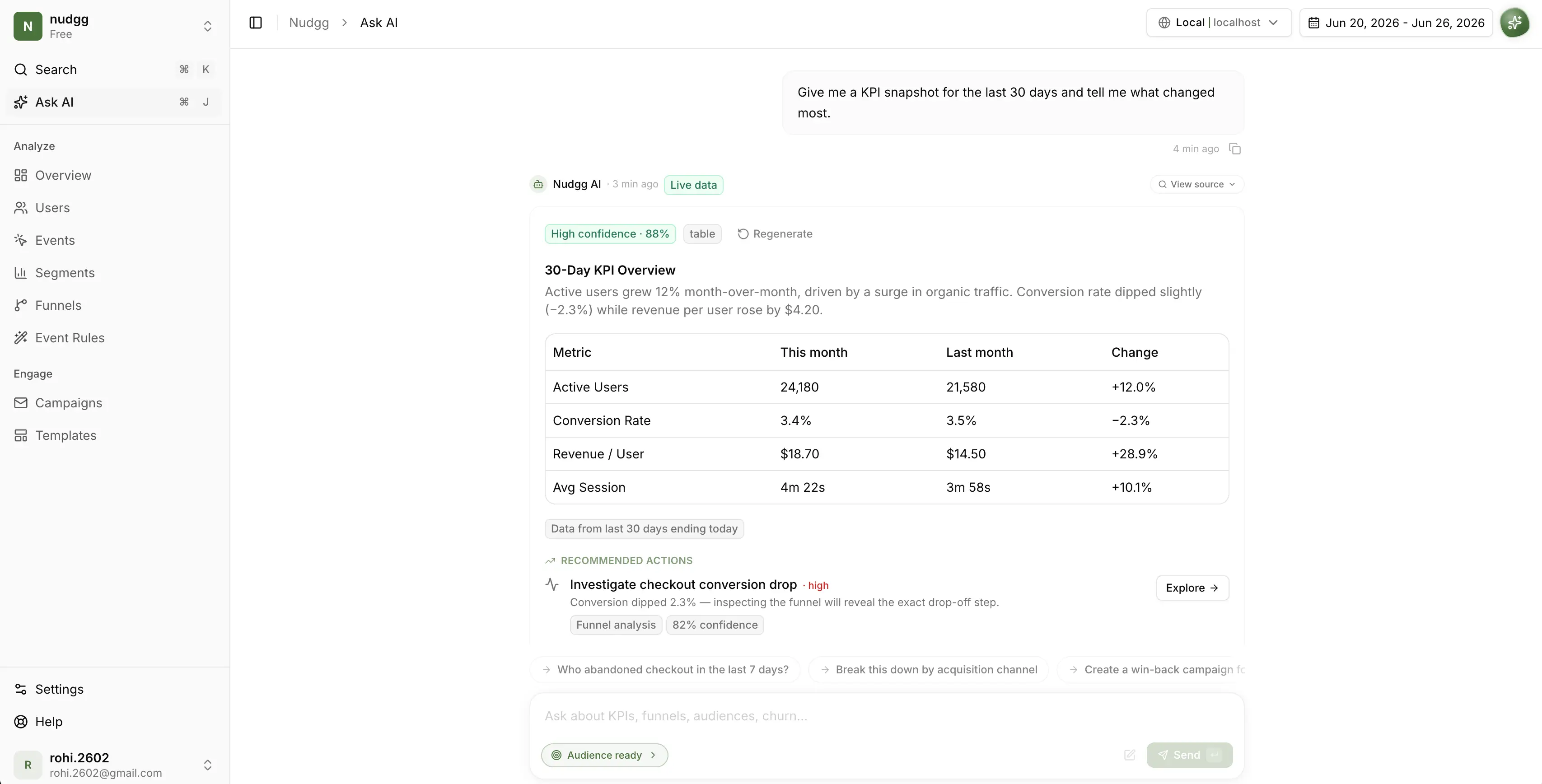Click the High confidence 88% badge

tap(610, 234)
